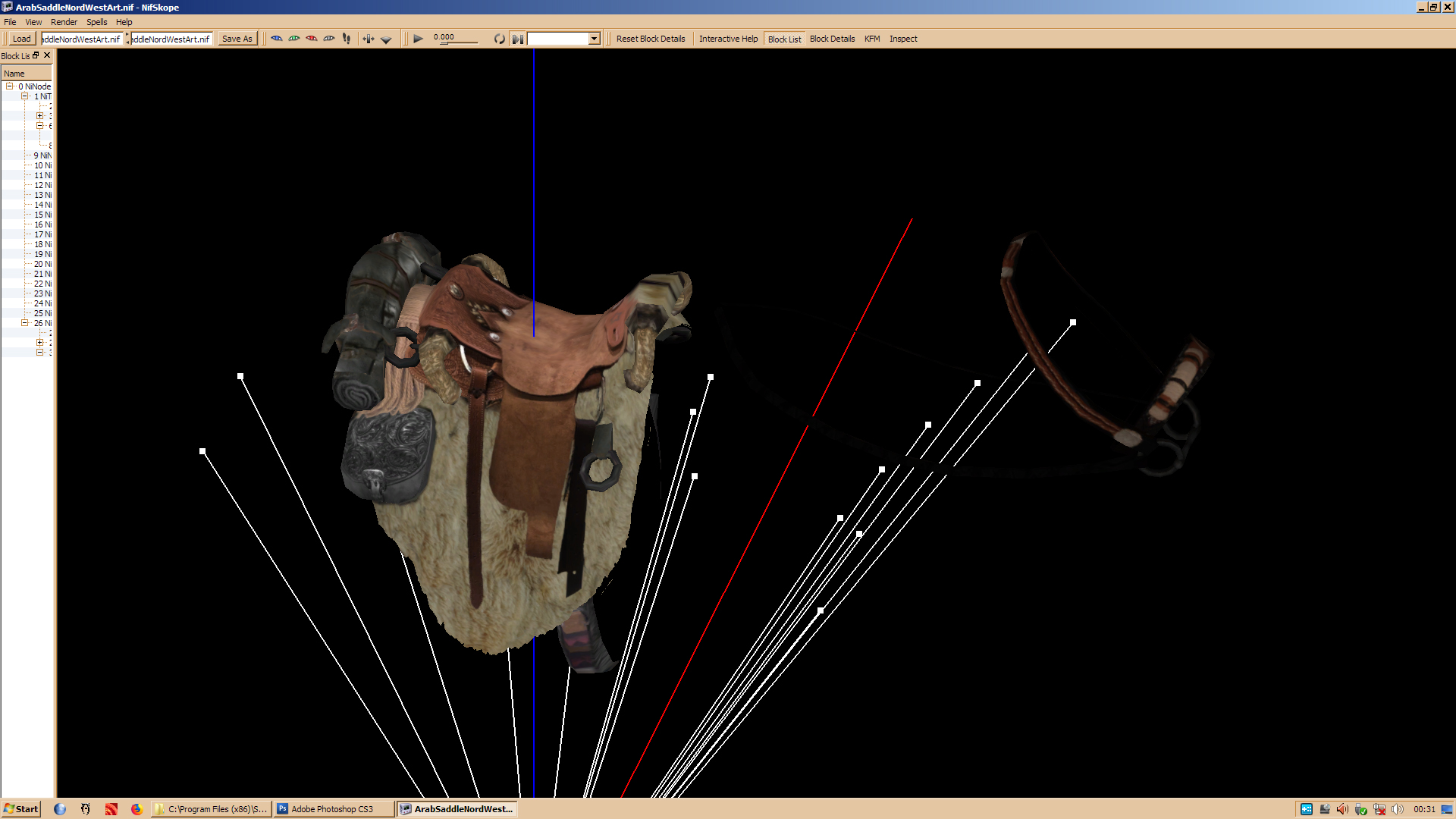1456x819 pixels.
Task: Click the Load button
Action: (21, 39)
